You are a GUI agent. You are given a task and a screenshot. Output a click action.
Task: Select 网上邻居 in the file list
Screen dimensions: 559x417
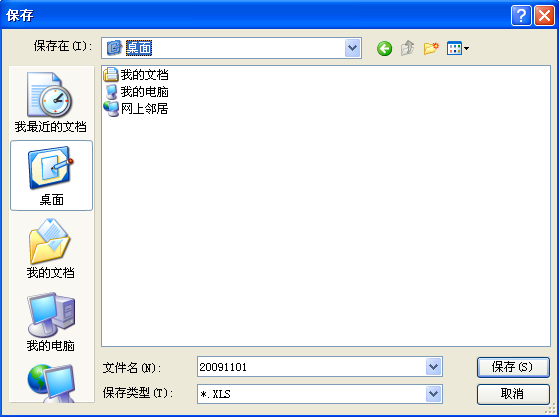pos(136,109)
